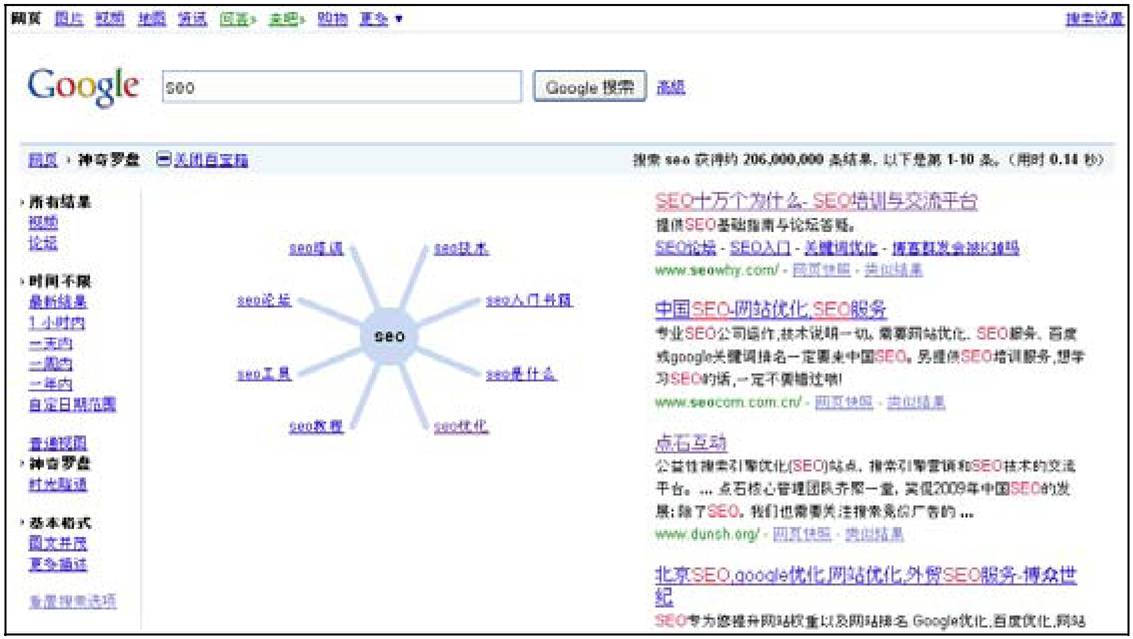Click the center seo node of the wheel
1133x639 pixels.
pyautogui.click(x=389, y=336)
